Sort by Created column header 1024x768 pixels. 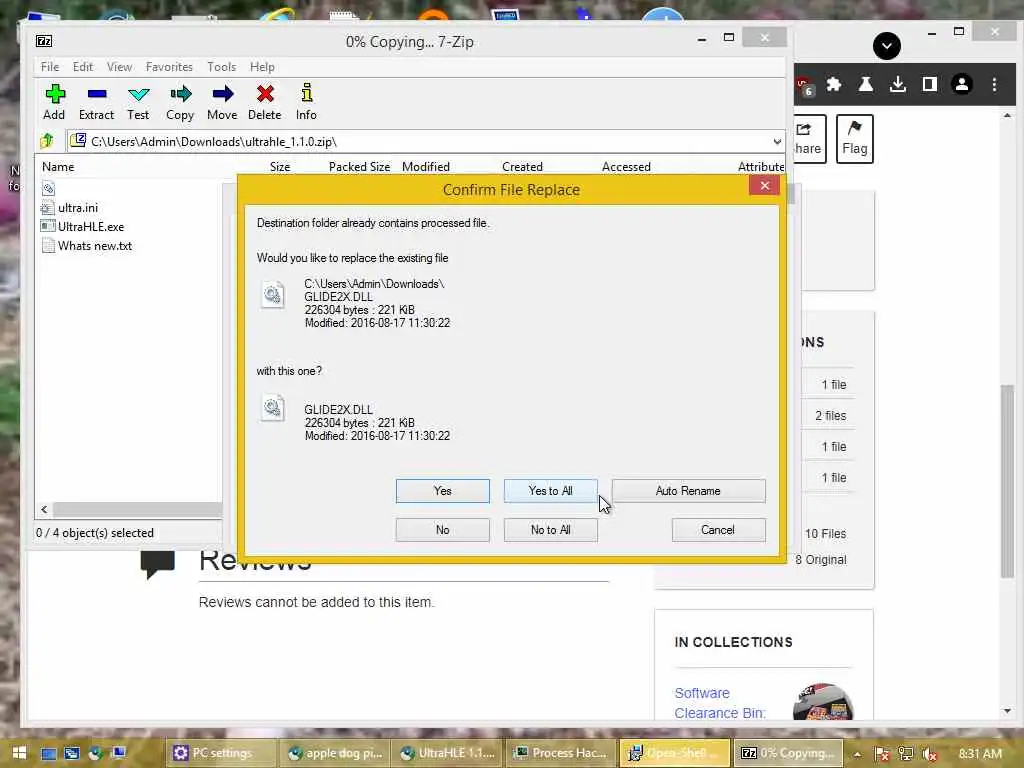point(522,167)
